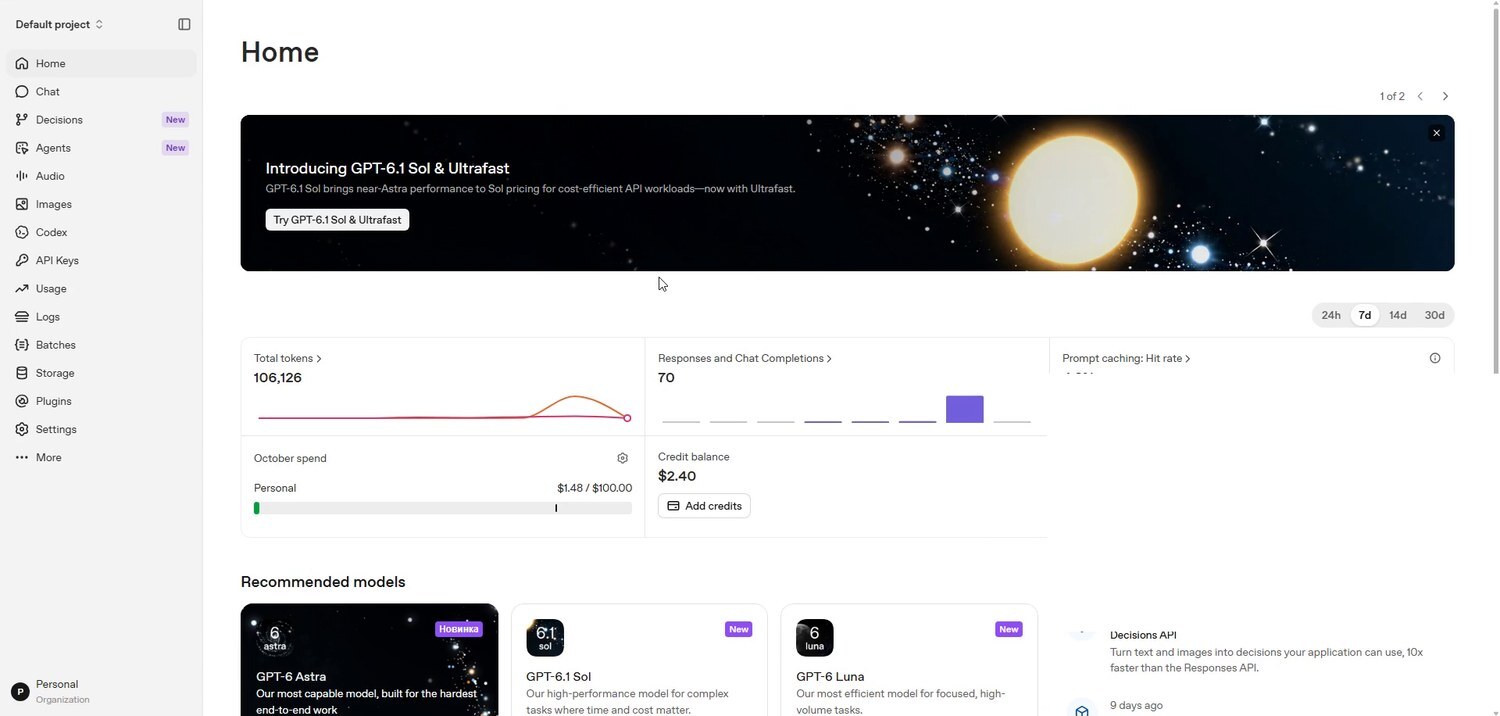
Task: Go to previous announcement banner
Action: [x=1420, y=96]
